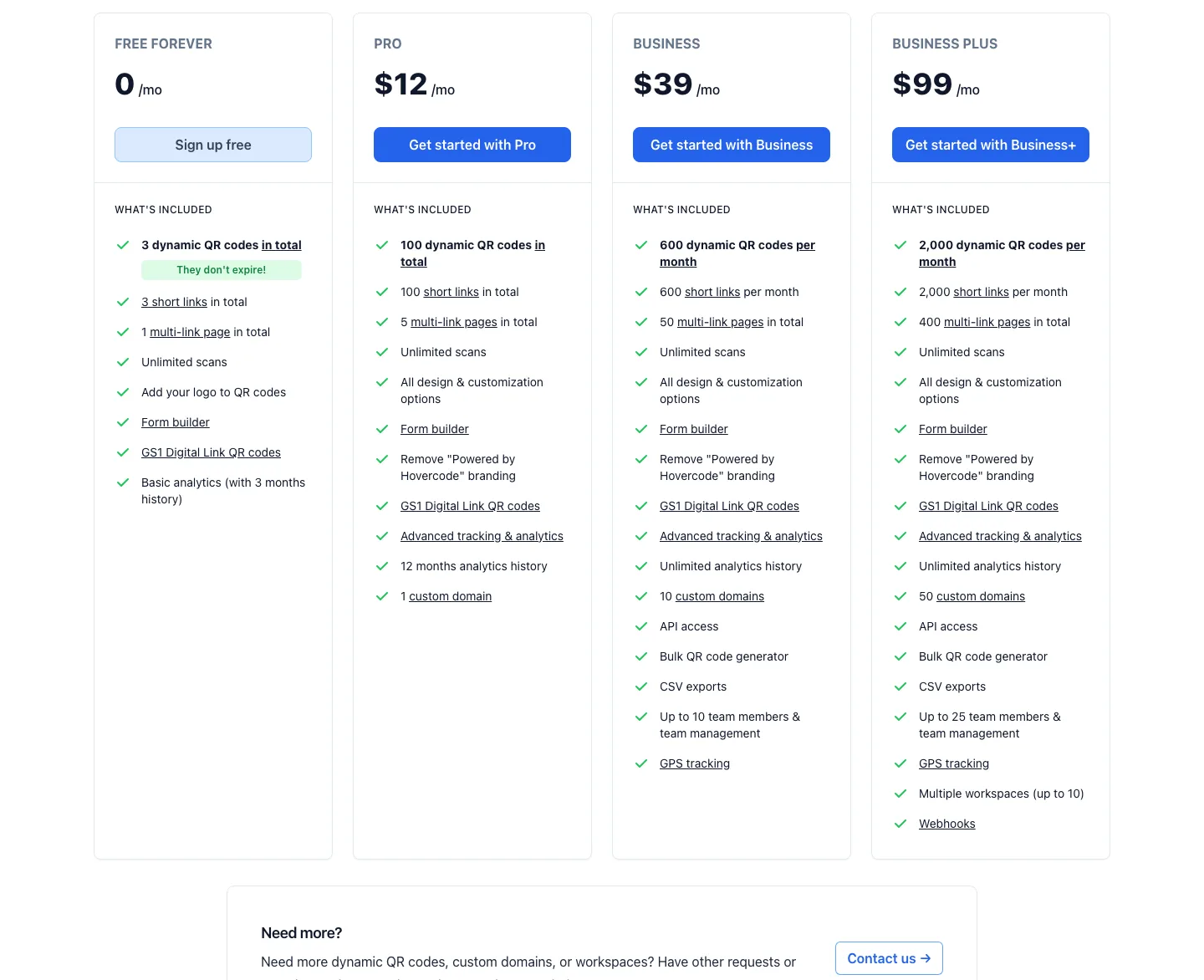Click checkmark beside 'Unlimited analytics history' in Business
1204x980 pixels.
click(641, 566)
